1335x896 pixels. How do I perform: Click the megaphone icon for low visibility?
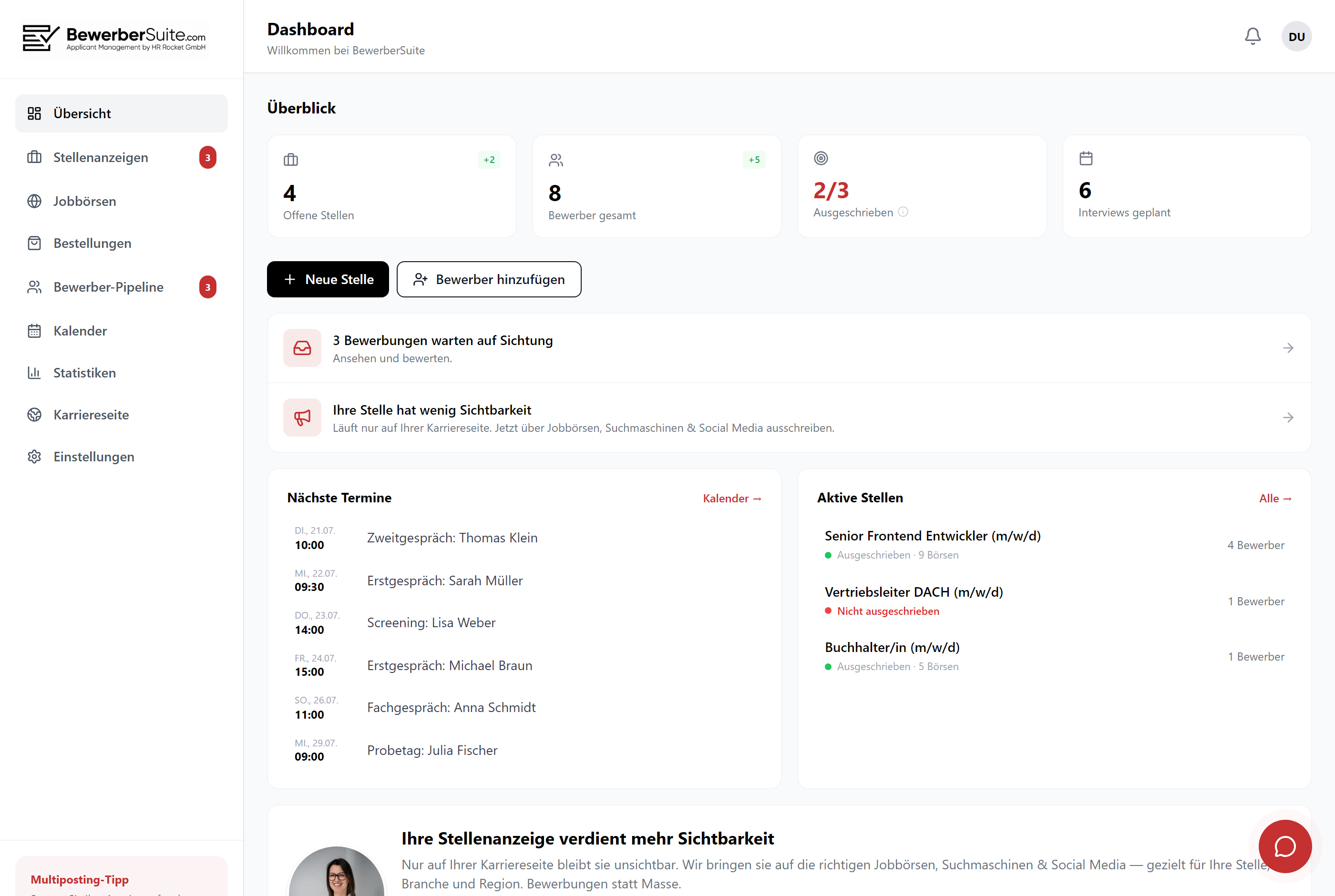(x=302, y=417)
